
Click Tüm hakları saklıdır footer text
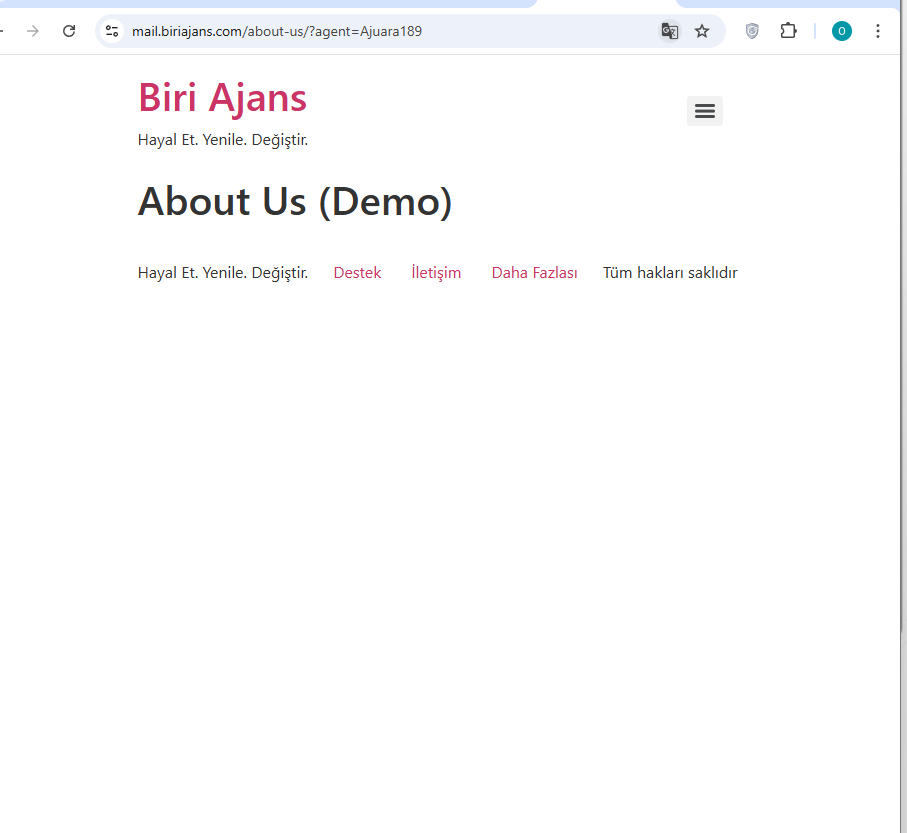coord(670,272)
